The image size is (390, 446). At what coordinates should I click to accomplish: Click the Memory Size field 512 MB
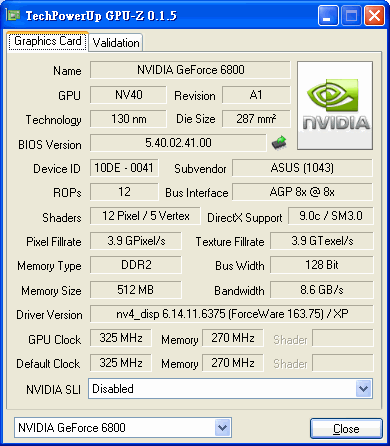pyautogui.click(x=136, y=290)
